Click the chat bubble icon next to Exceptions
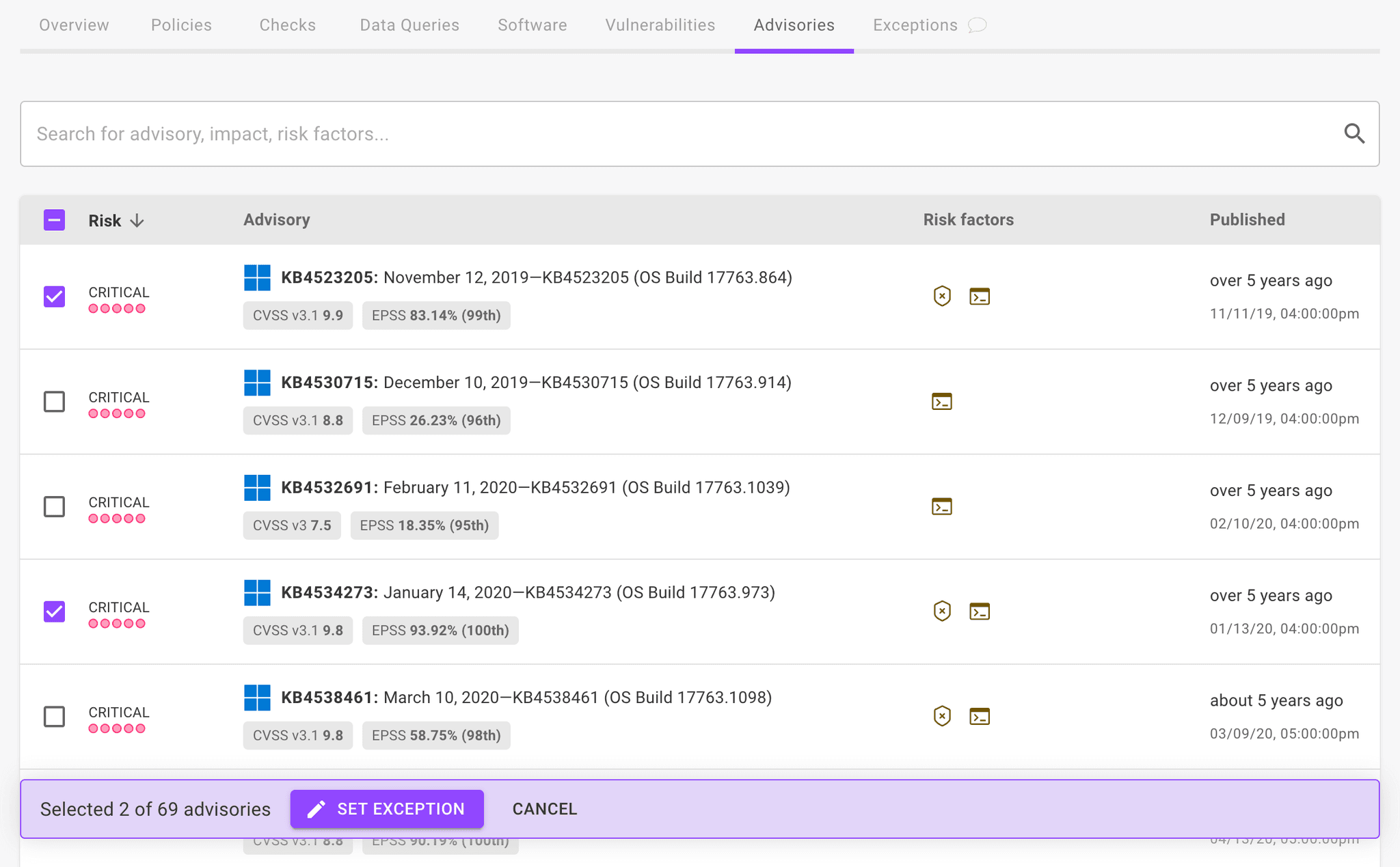1400x867 pixels. [976, 25]
